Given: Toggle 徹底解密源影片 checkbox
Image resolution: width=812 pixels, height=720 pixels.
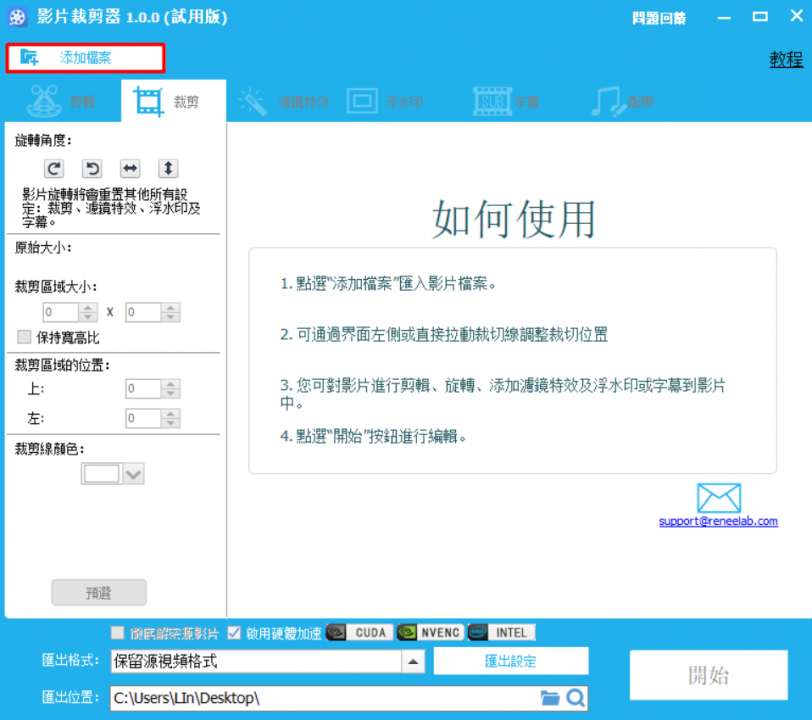Looking at the screenshot, I should click(118, 632).
